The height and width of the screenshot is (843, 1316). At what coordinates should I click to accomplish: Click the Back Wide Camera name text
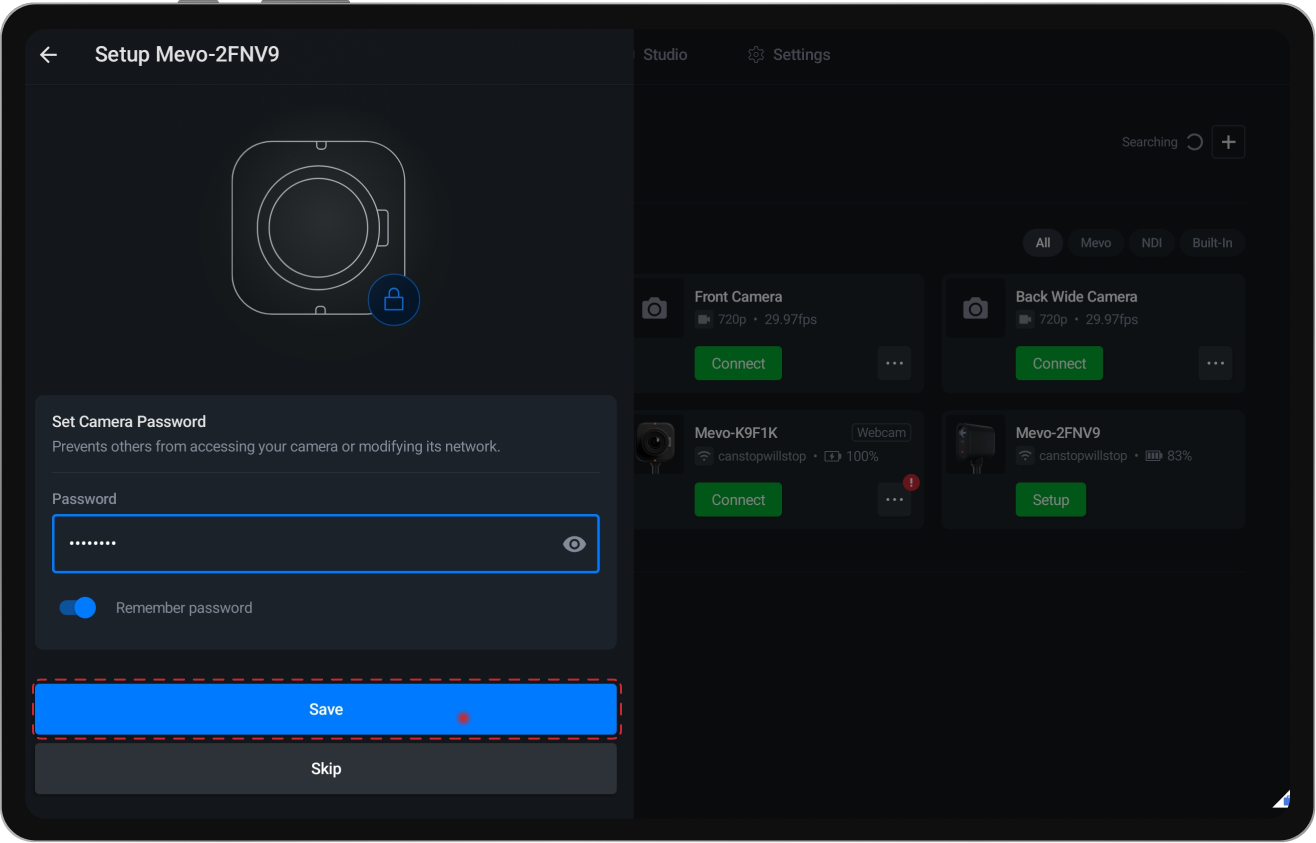(1076, 297)
